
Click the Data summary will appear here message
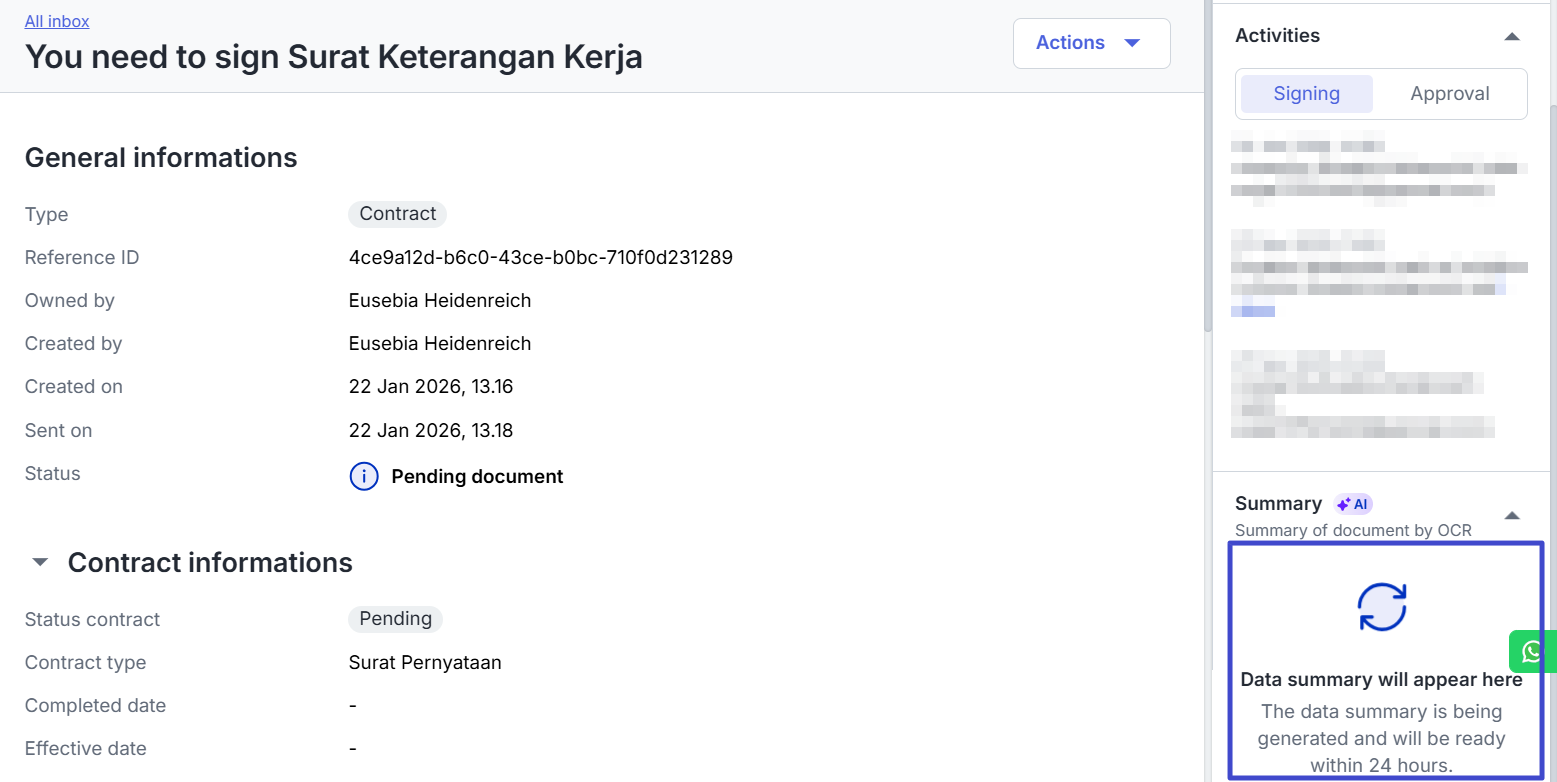pos(1381,680)
